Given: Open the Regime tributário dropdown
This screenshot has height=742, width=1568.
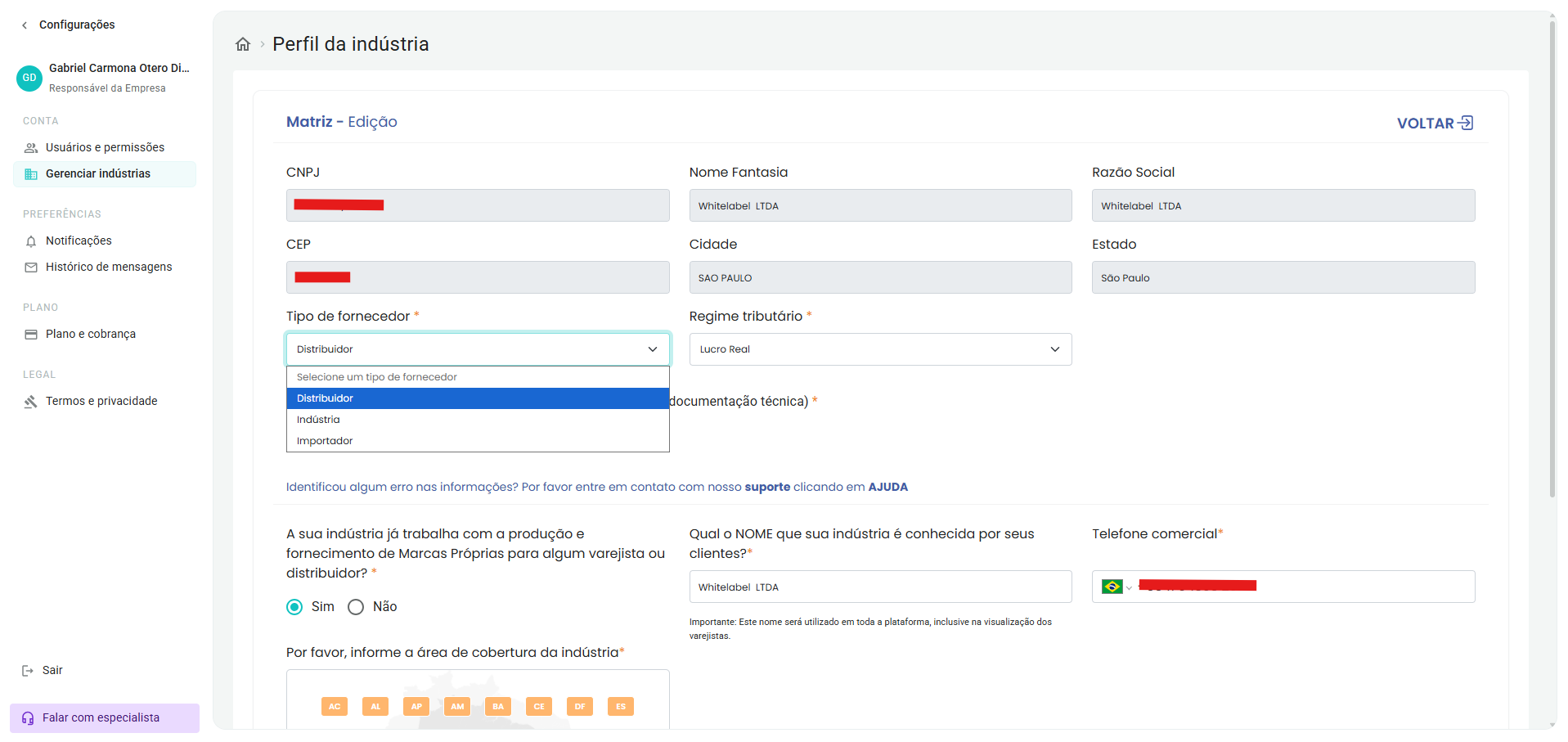Looking at the screenshot, I should [880, 349].
